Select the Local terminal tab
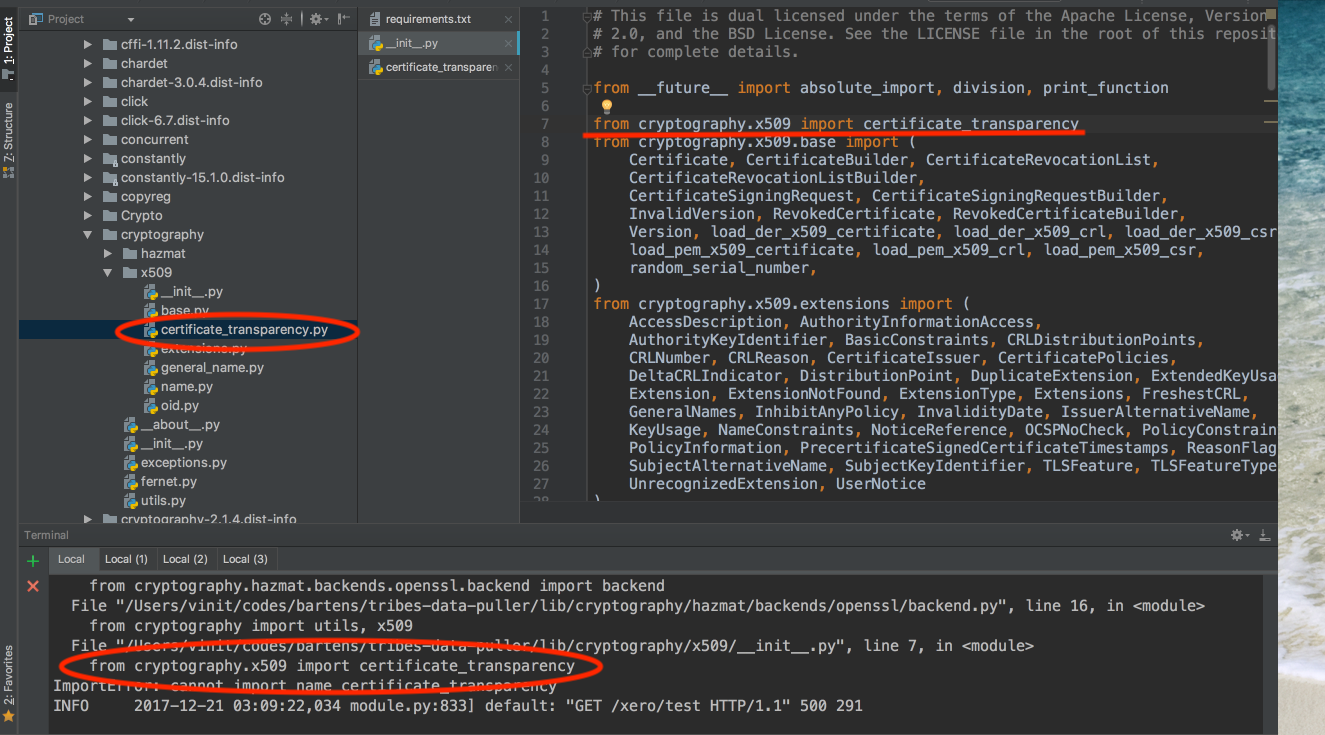1325x735 pixels. click(x=71, y=559)
